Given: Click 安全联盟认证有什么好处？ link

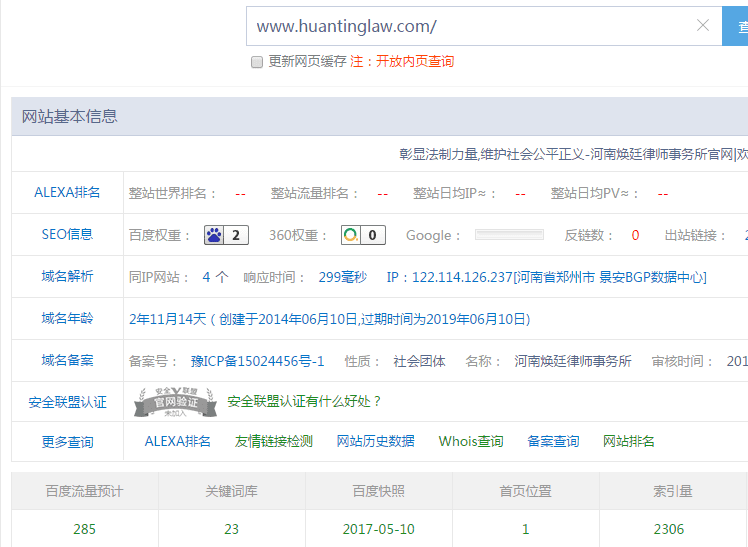Looking at the screenshot, I should 304,401.
